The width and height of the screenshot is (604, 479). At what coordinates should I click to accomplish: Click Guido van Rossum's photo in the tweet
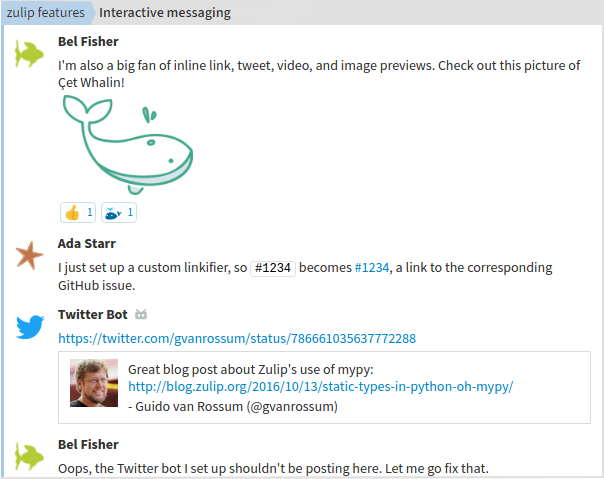94,382
